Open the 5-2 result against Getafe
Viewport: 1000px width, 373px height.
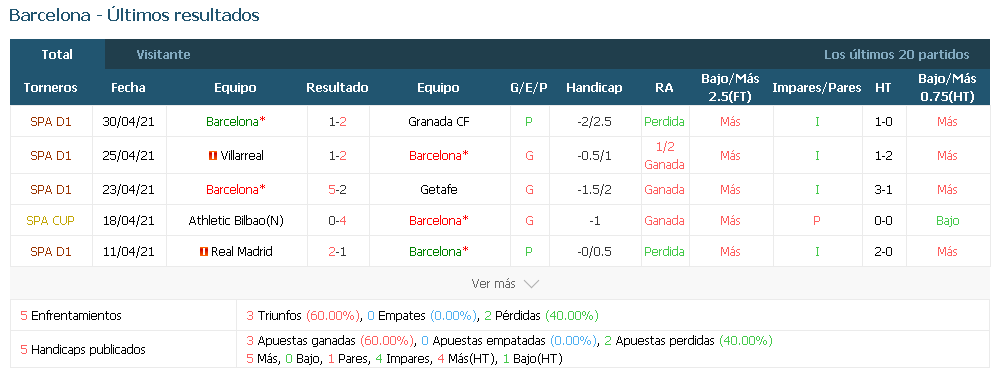click(x=337, y=189)
